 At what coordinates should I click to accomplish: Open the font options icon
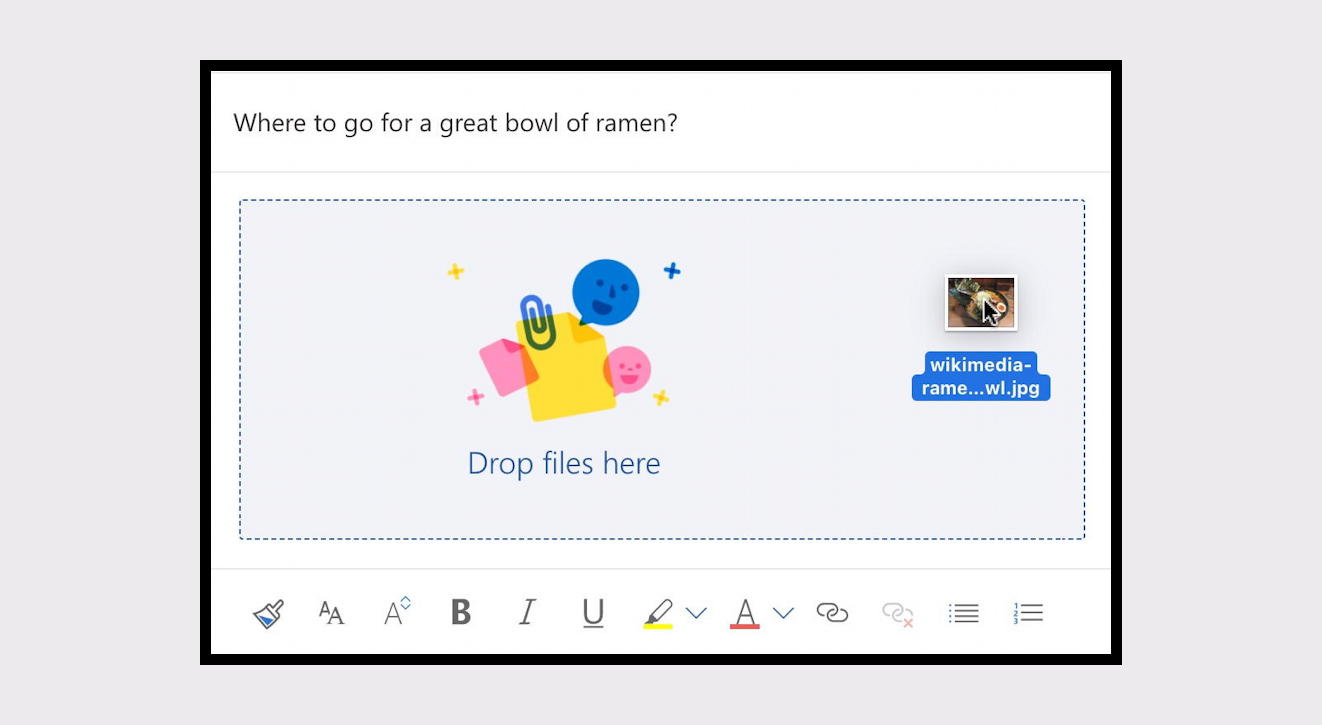[x=329, y=612]
